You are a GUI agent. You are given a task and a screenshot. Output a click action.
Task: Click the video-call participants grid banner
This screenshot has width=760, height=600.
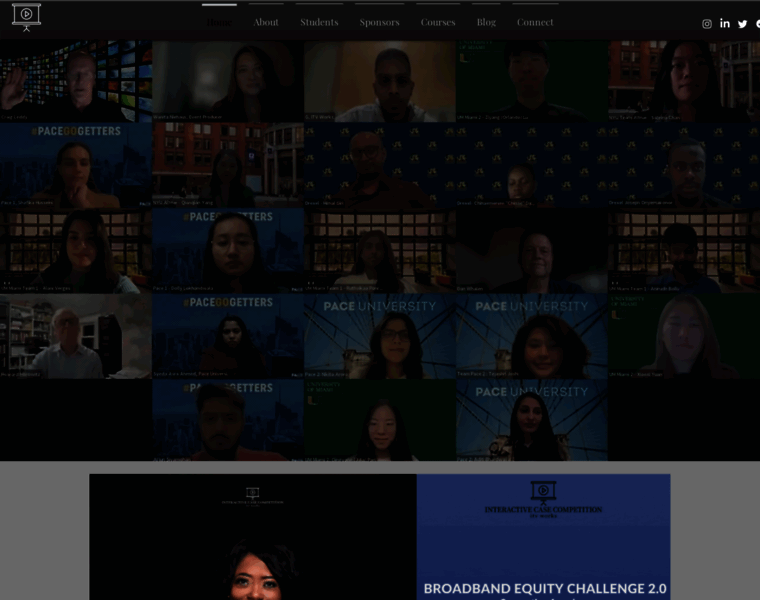pos(380,251)
